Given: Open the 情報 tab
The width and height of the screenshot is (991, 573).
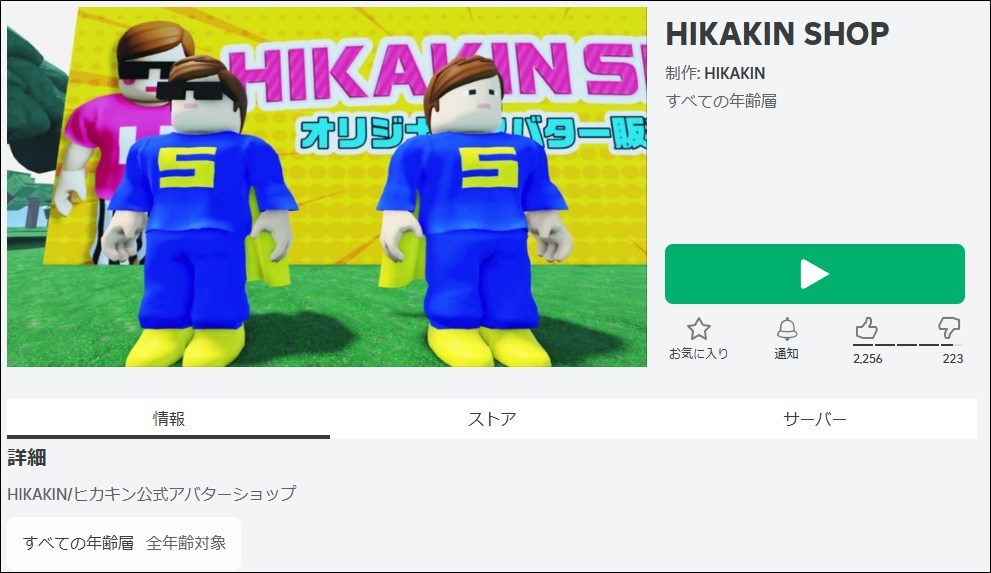Looking at the screenshot, I should pos(169,419).
